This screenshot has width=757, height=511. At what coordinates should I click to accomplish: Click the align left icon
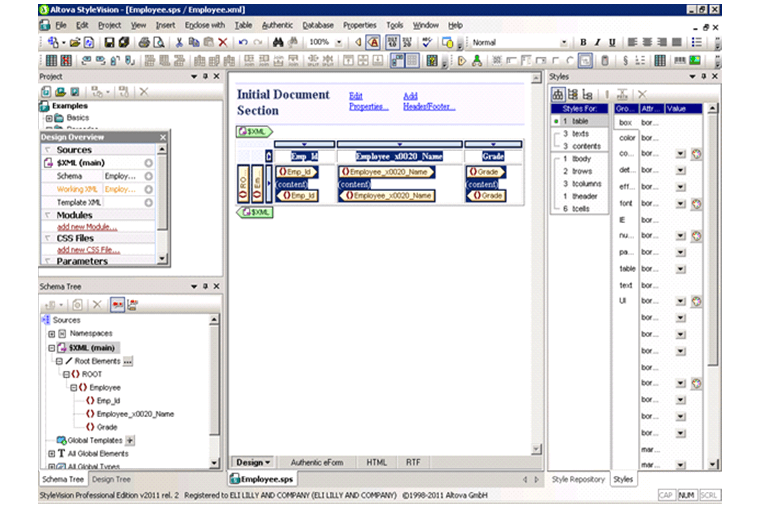click(632, 43)
